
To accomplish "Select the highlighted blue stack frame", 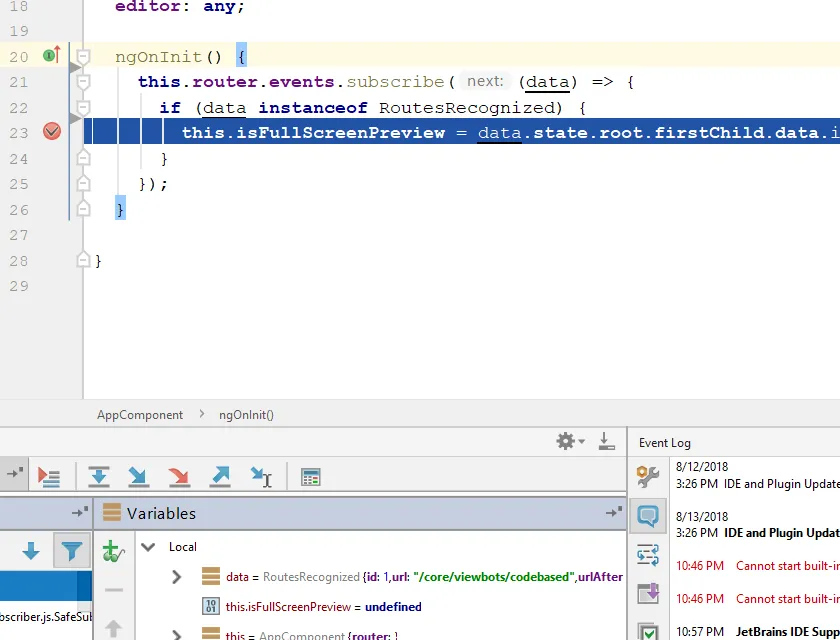I will tap(46, 586).
